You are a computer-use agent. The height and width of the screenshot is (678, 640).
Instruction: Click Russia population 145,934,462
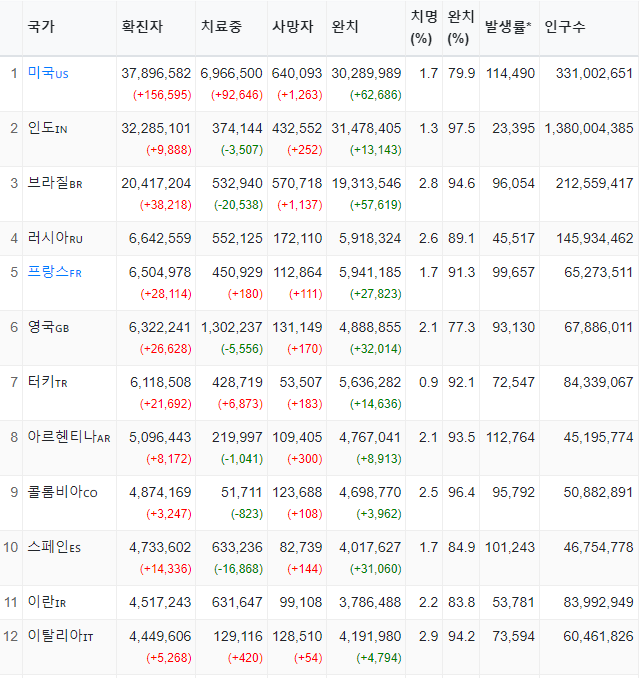(595, 238)
